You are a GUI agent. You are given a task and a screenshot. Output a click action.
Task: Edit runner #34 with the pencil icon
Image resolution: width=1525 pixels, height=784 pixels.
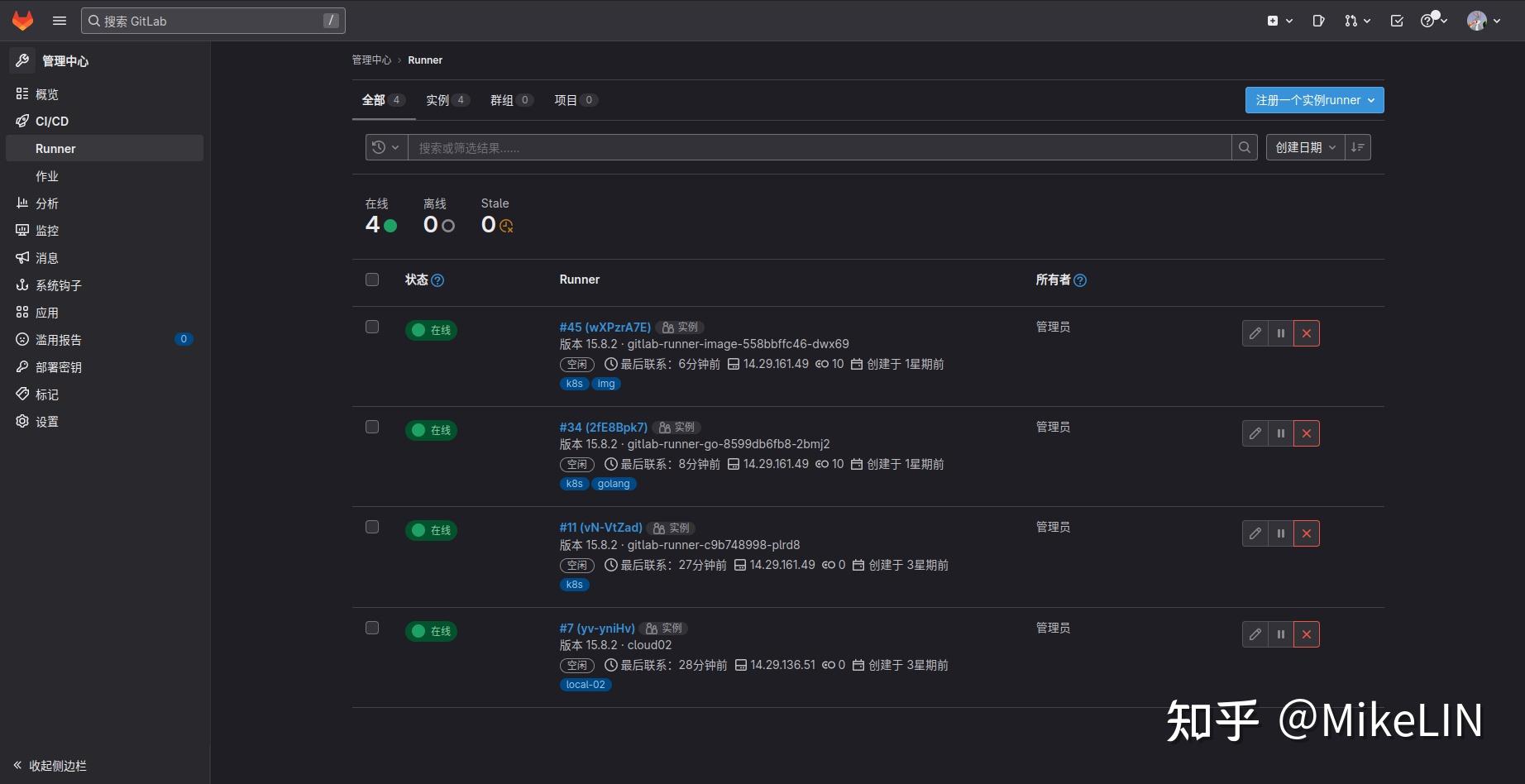click(x=1255, y=433)
